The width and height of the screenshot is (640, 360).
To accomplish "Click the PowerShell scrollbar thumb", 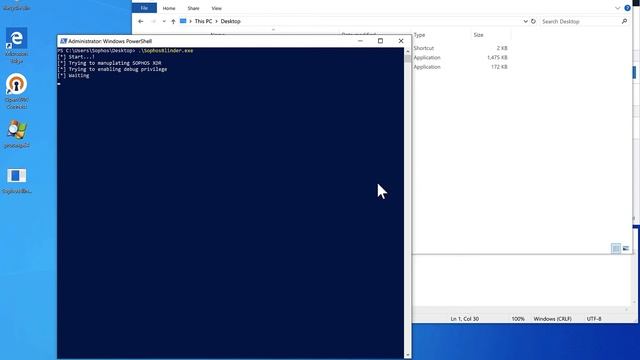I will click(x=408, y=58).
